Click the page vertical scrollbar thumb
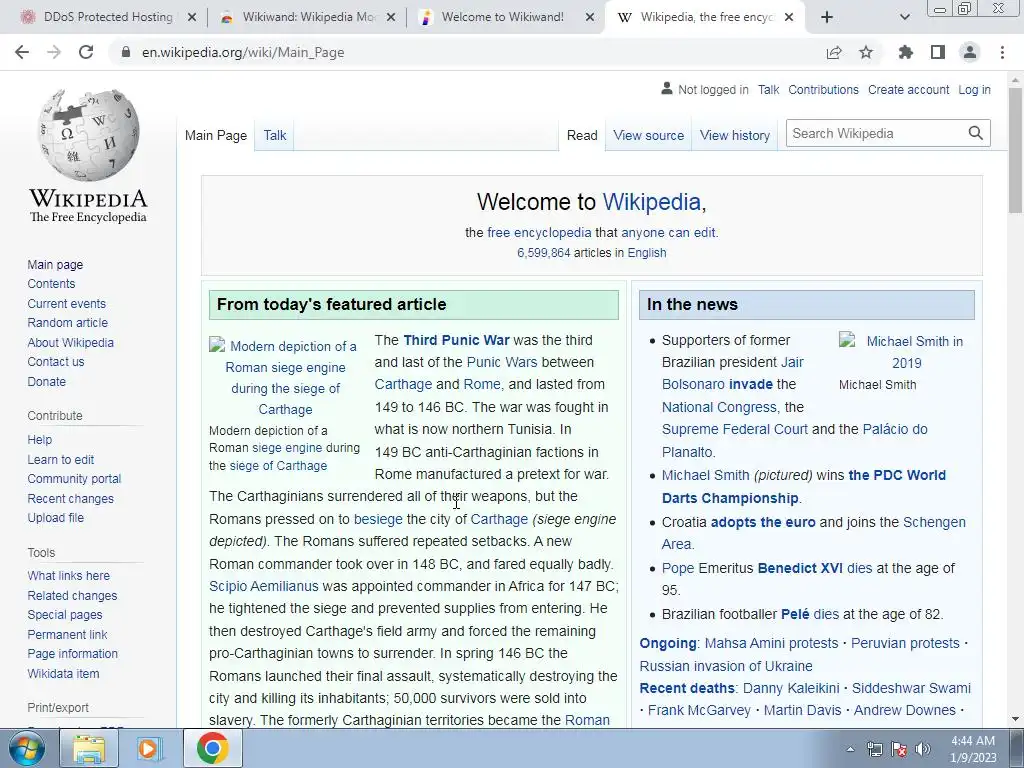Image resolution: width=1024 pixels, height=768 pixels. click(x=1016, y=150)
